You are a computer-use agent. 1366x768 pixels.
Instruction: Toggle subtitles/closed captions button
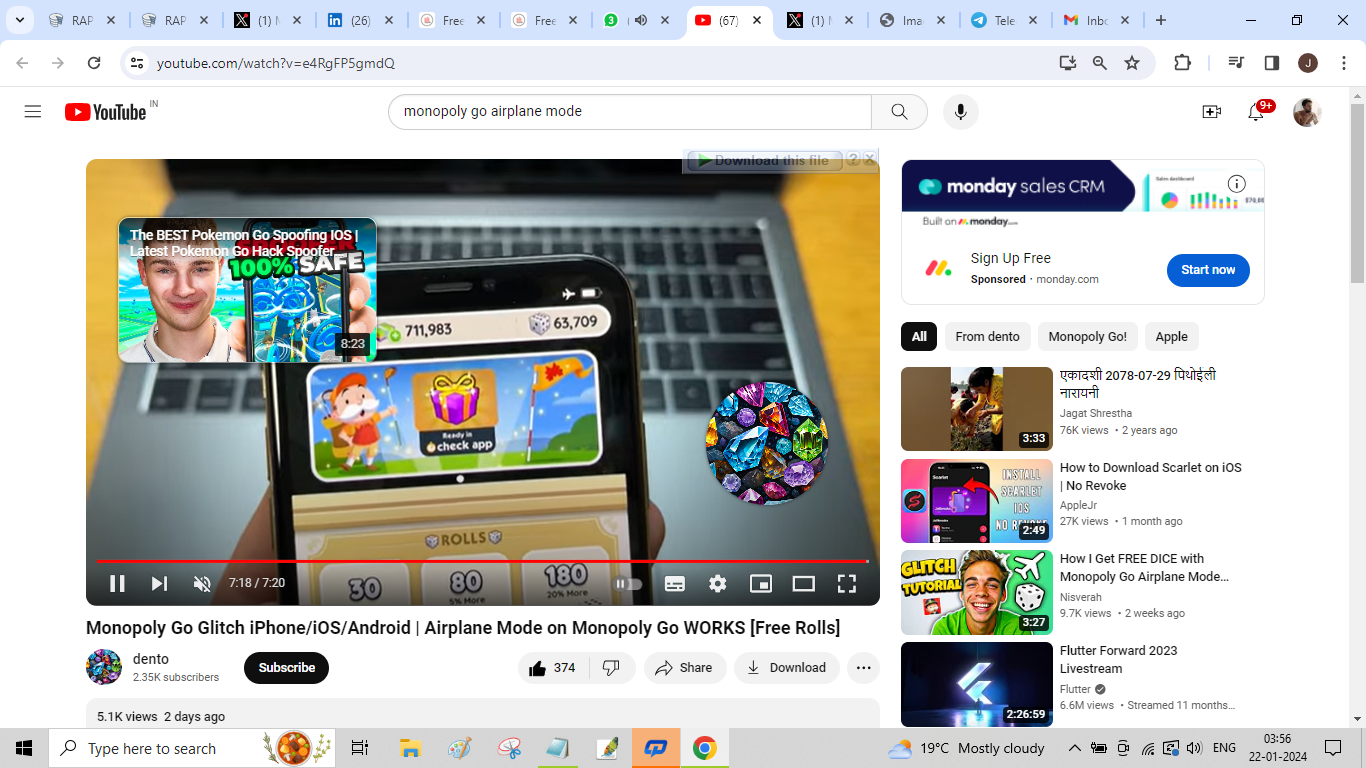[675, 584]
